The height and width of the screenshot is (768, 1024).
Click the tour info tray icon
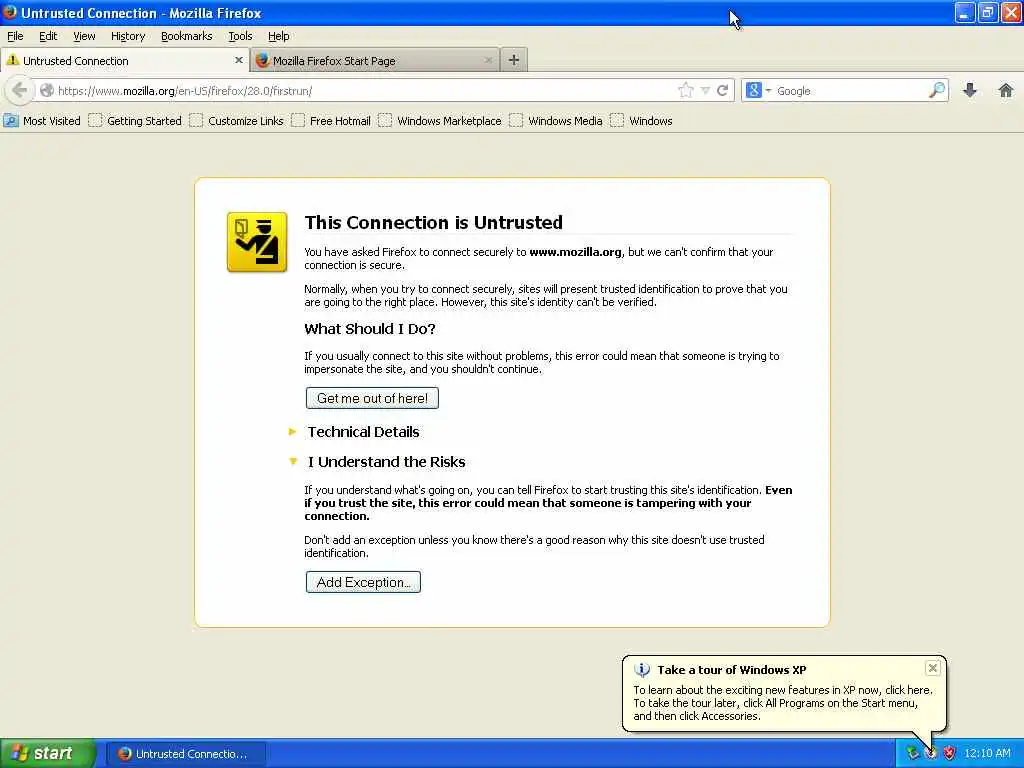931,753
